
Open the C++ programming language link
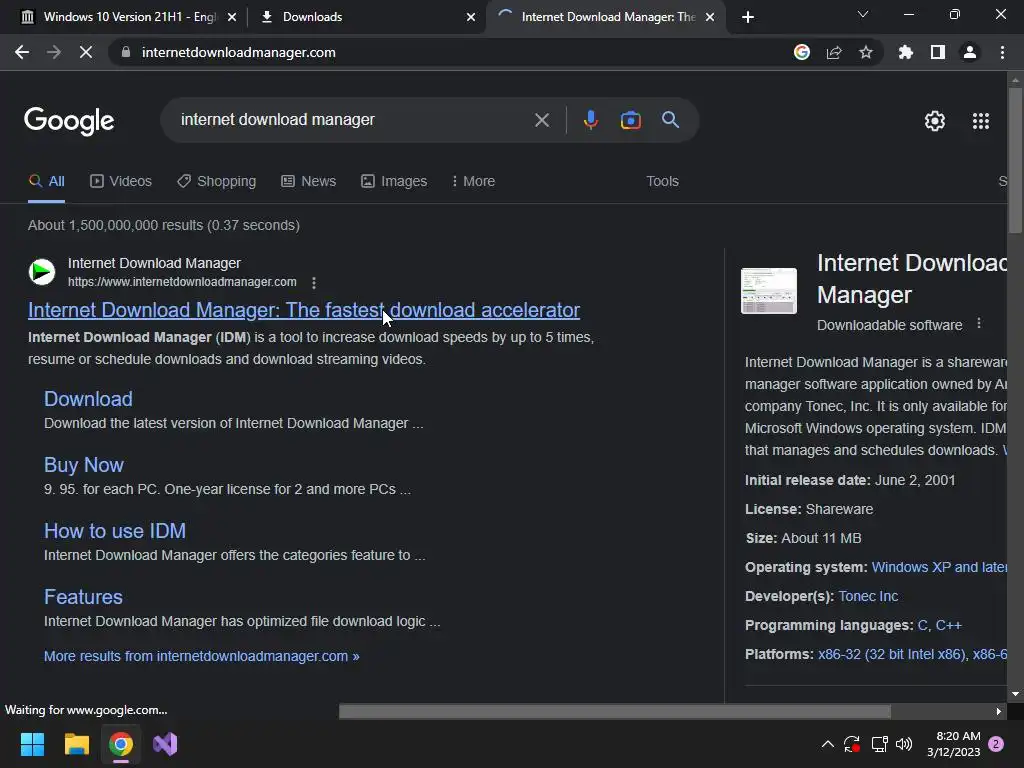[x=948, y=625]
